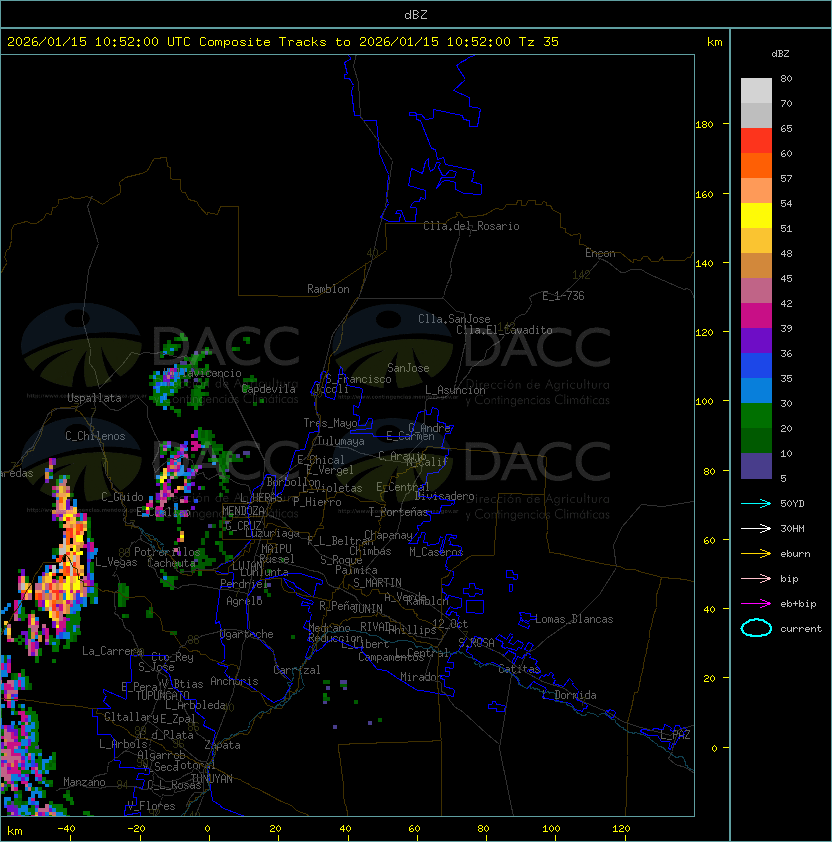
Task: Click the Lomas_Blancas map label
Action: click(574, 619)
